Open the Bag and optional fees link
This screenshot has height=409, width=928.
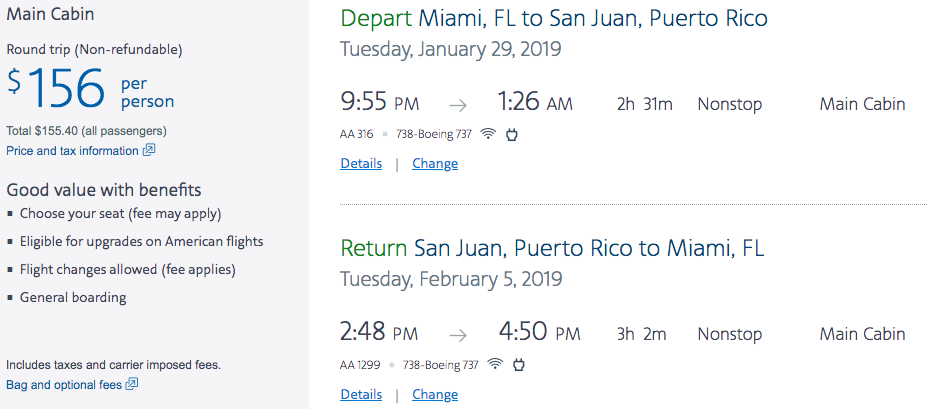pyautogui.click(x=63, y=384)
